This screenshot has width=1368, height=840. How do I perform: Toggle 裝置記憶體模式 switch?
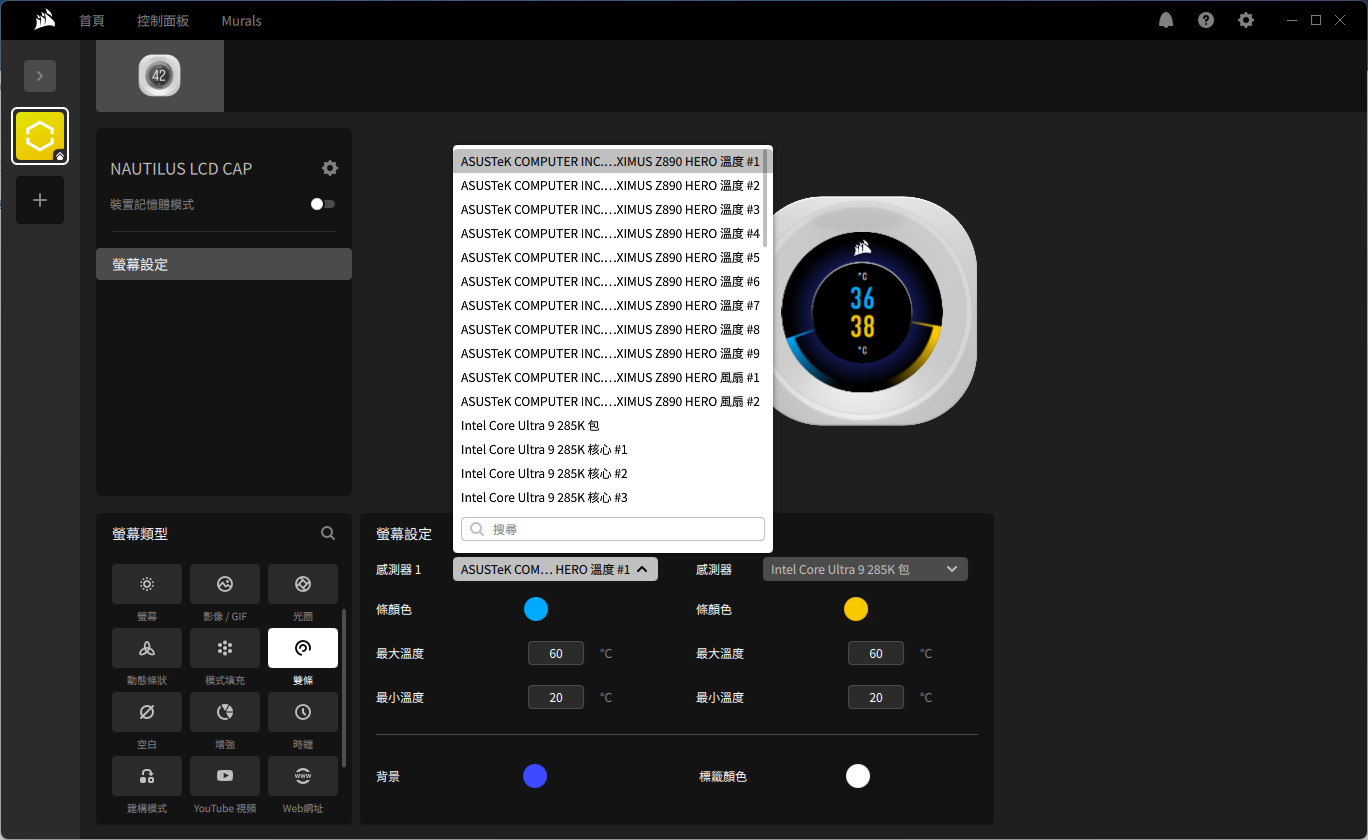point(322,204)
